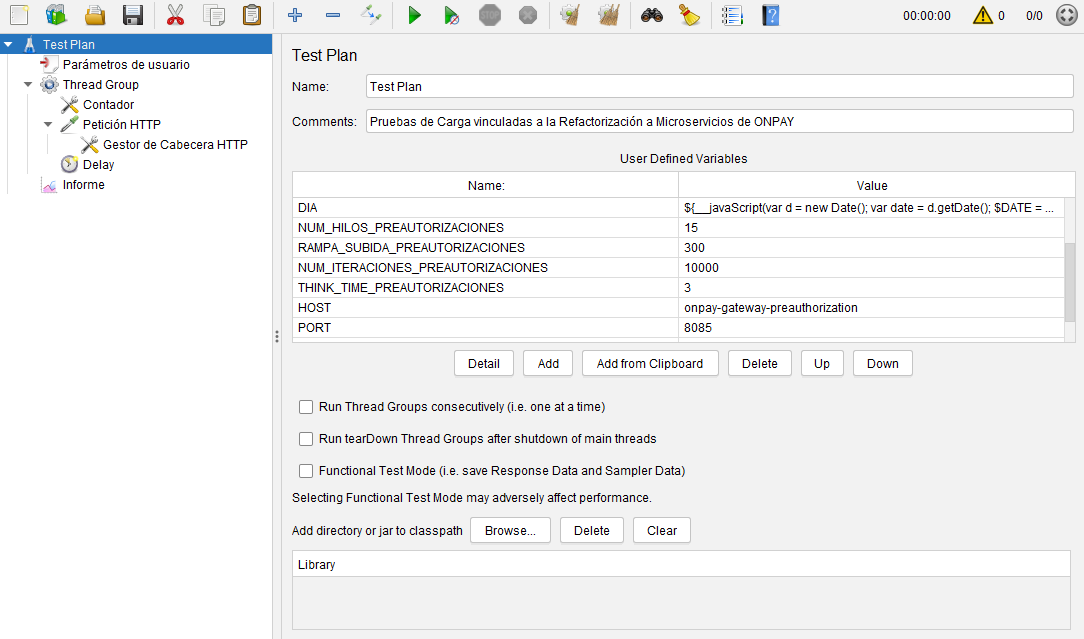Click the green Start test button
The width and height of the screenshot is (1084, 639).
(414, 15)
